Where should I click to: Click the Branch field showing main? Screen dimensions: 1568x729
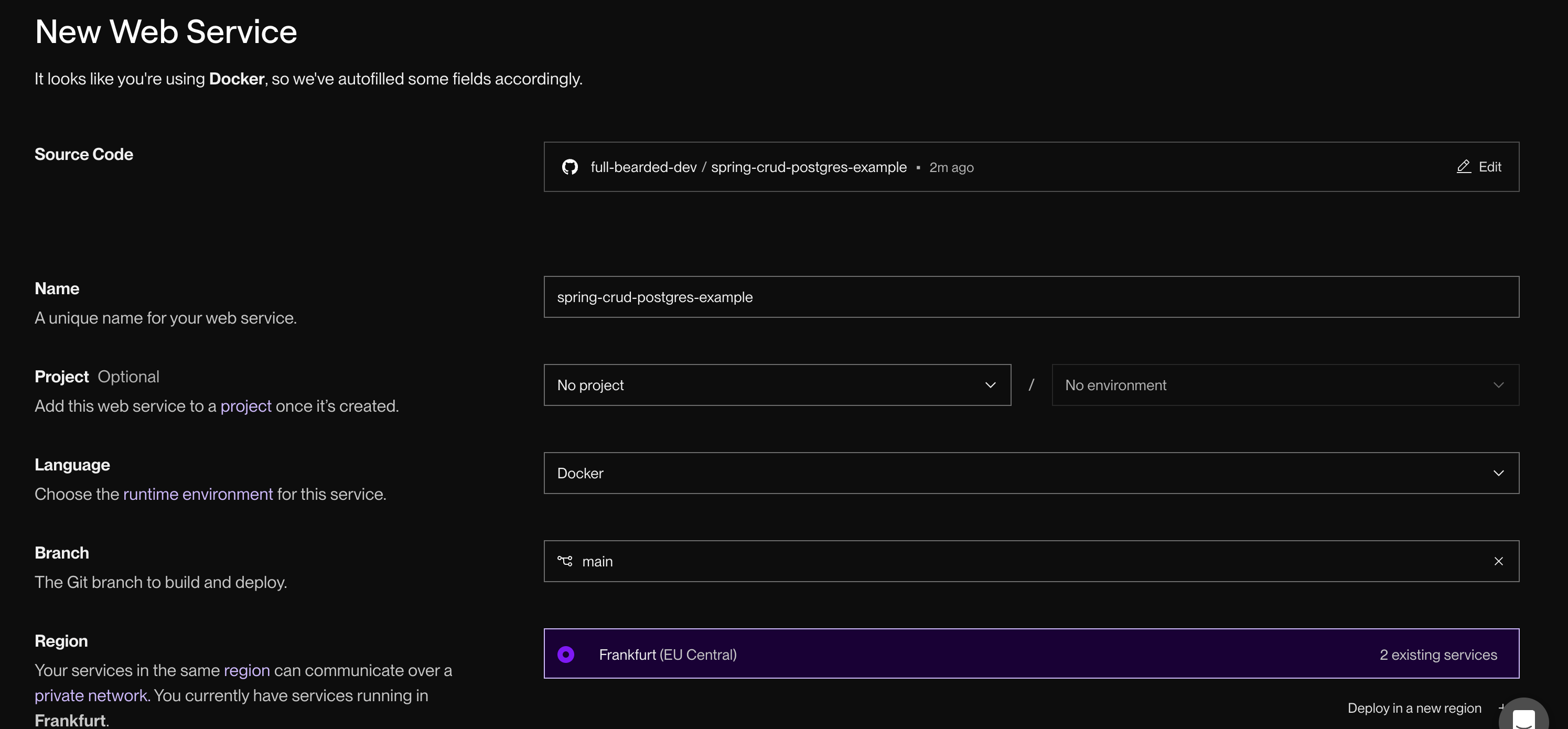pyautogui.click(x=1031, y=561)
